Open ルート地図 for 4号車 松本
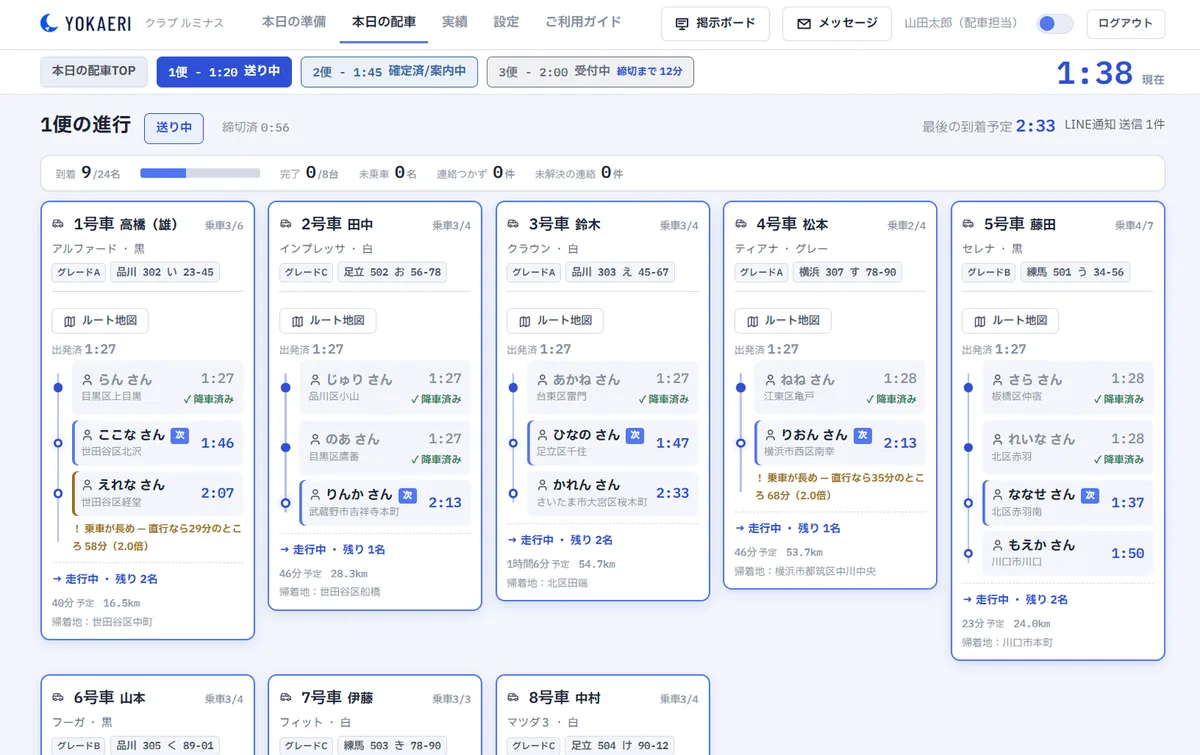The height and width of the screenshot is (755, 1200). click(783, 321)
